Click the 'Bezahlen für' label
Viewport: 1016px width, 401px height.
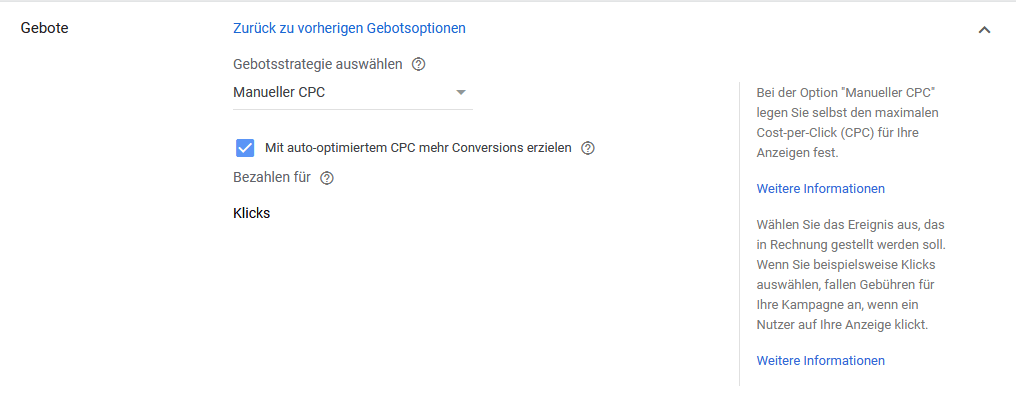(272, 178)
